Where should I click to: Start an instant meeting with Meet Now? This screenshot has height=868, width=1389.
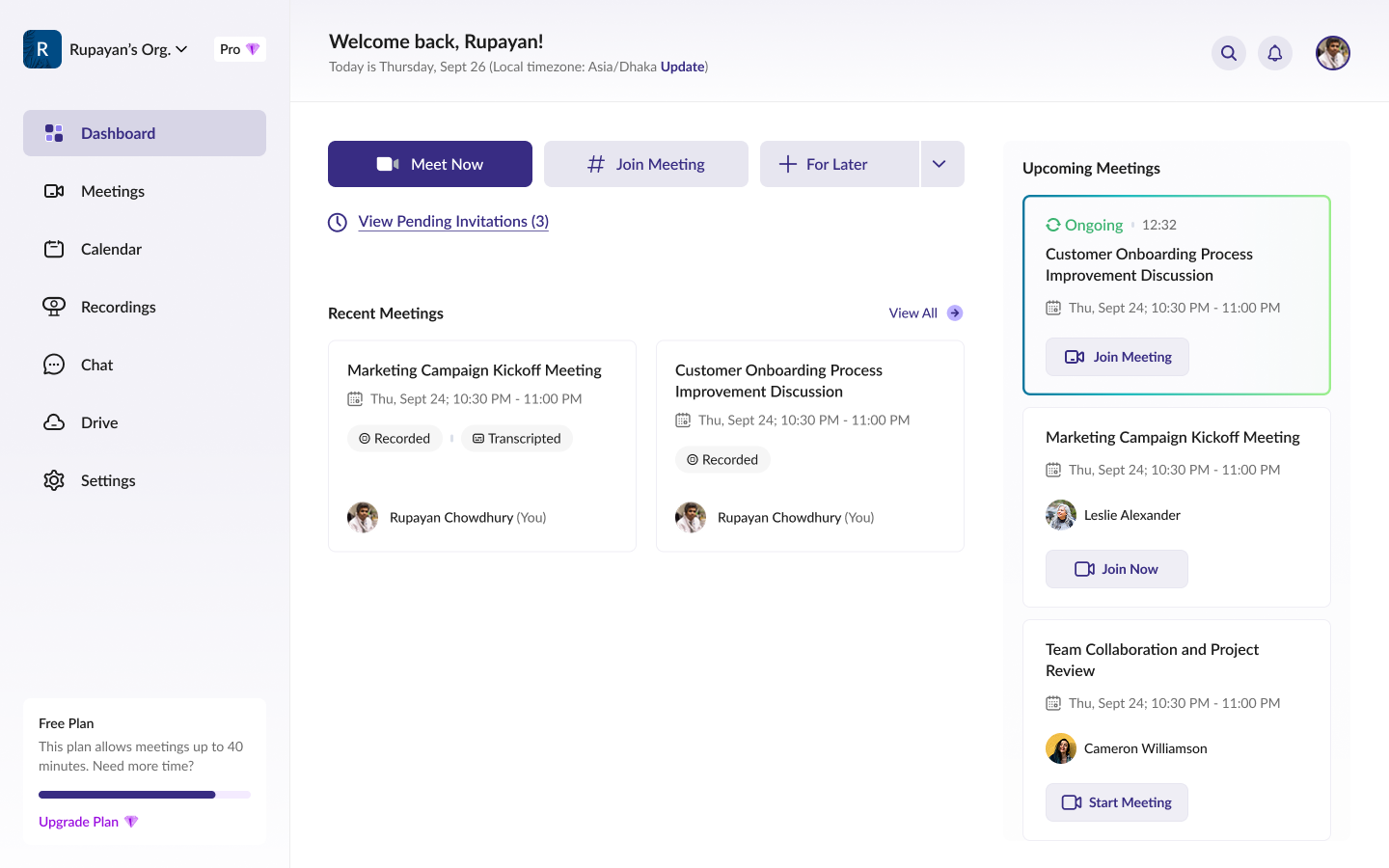tap(430, 164)
